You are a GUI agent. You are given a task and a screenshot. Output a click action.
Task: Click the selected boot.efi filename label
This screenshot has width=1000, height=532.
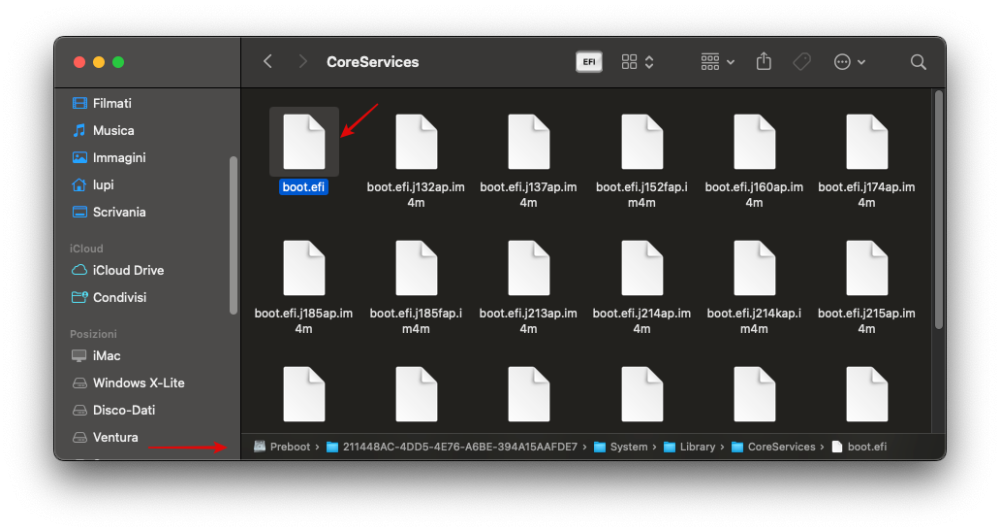[x=304, y=187]
